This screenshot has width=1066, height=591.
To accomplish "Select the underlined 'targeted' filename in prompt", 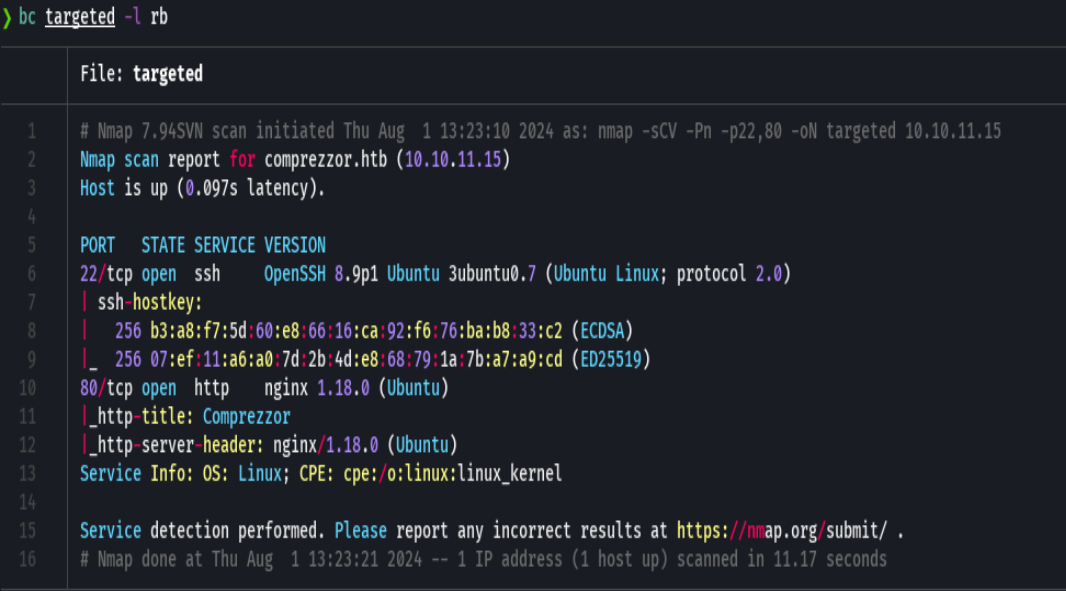I will [80, 16].
